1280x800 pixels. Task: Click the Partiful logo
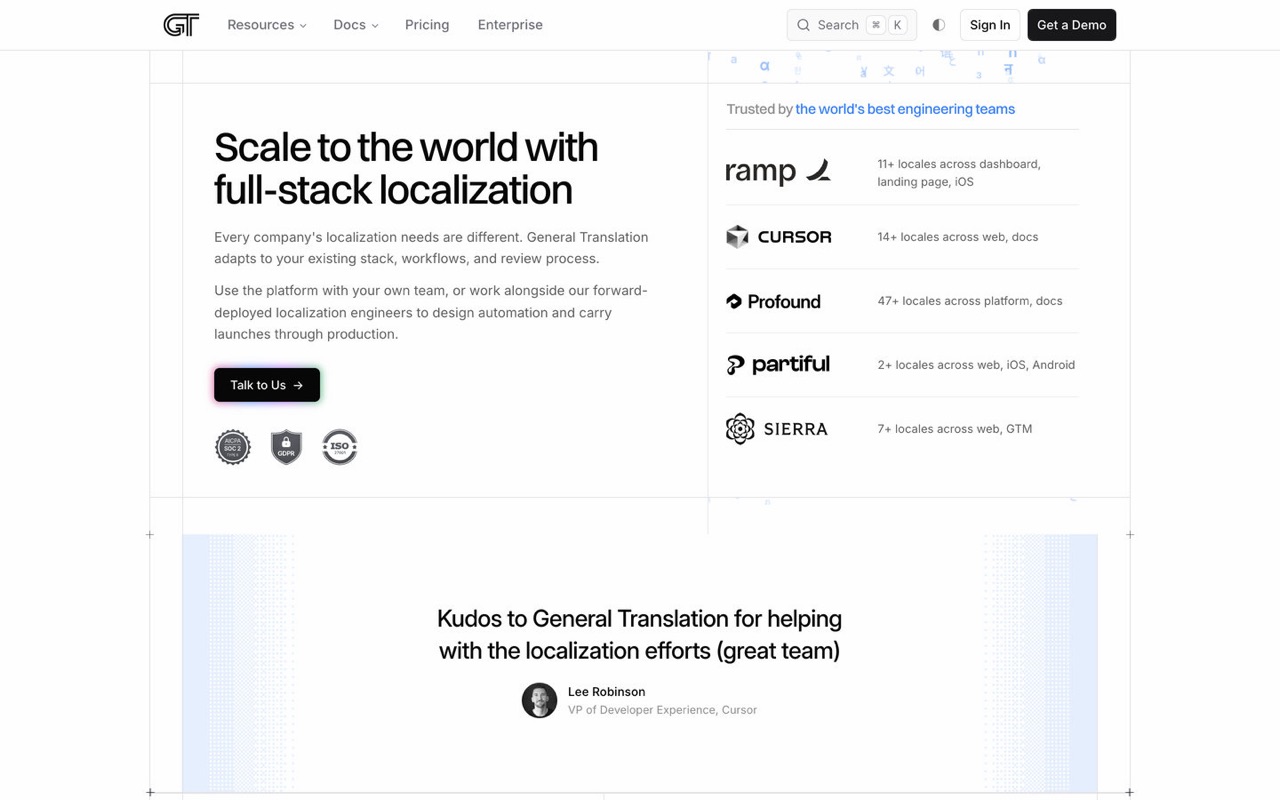778,365
